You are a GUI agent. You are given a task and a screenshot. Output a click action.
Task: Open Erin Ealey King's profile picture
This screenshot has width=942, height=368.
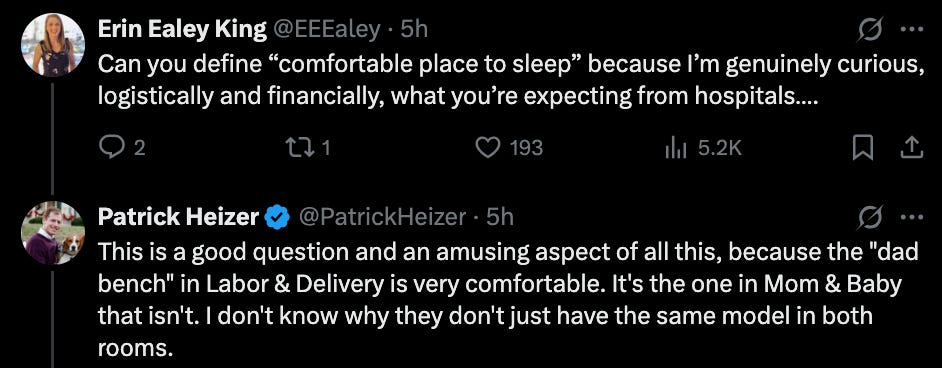coord(53,44)
